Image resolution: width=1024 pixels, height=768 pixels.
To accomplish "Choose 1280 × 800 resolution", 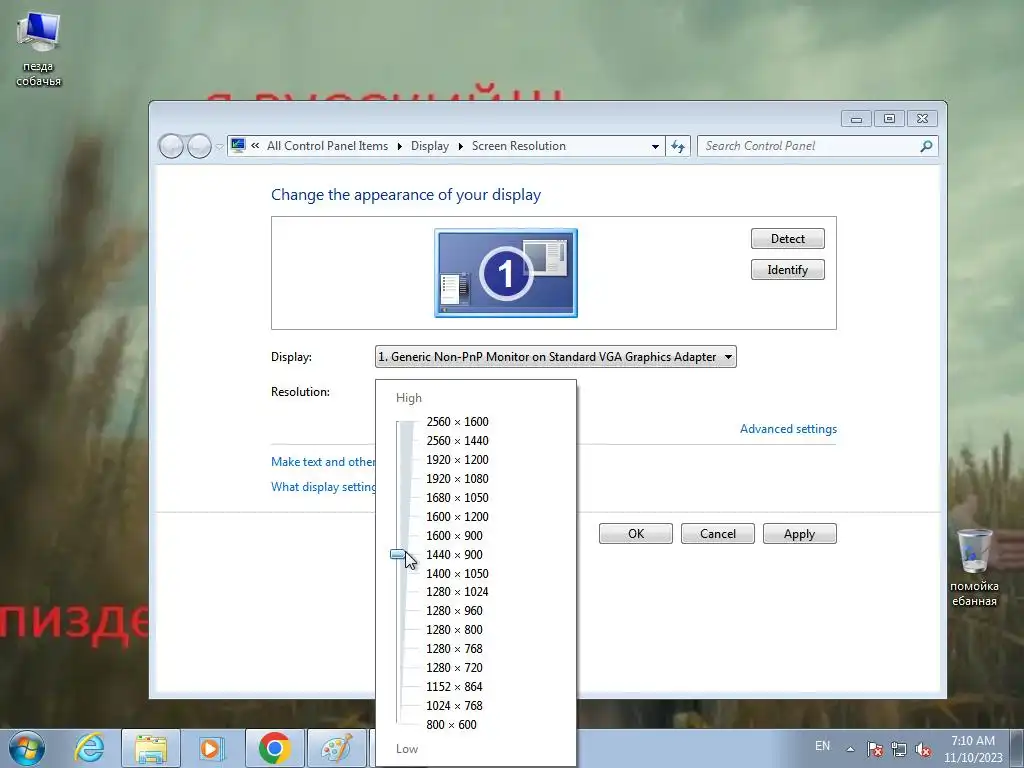I will 455,630.
